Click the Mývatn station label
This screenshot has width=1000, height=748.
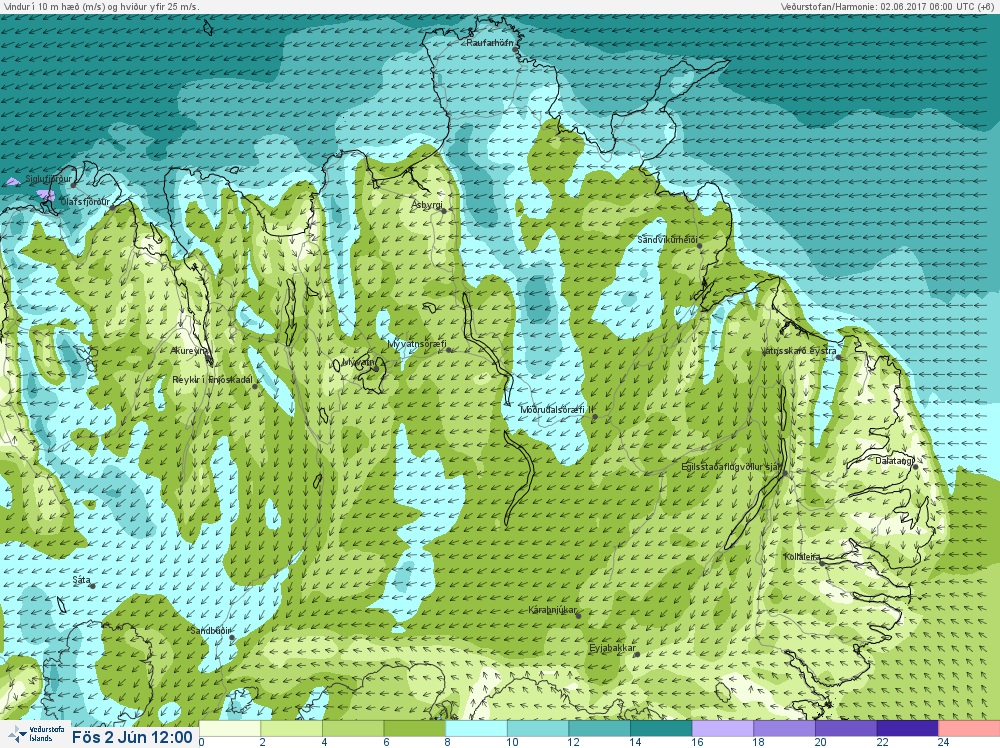coord(358,362)
